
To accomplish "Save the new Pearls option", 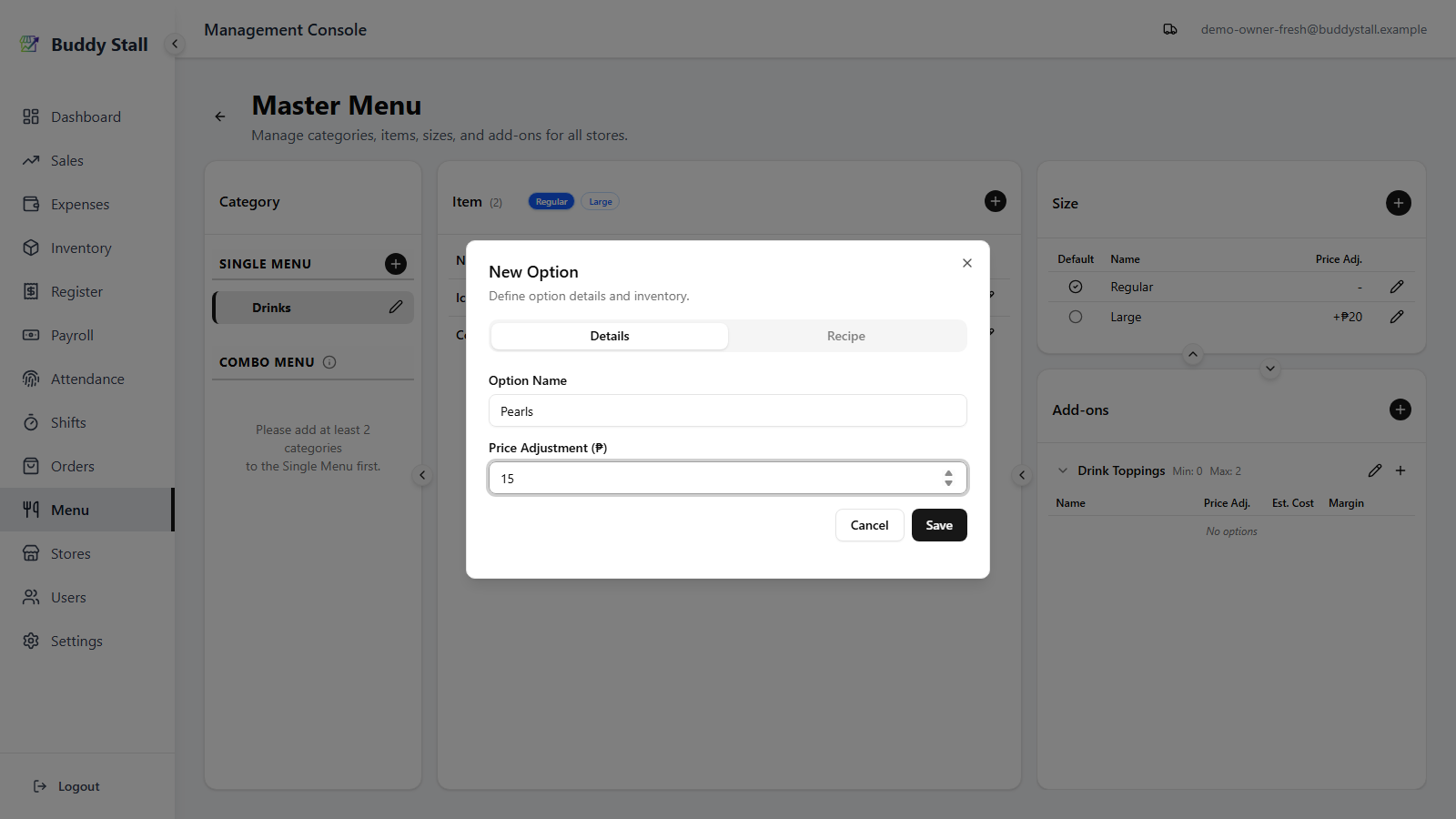I will point(939,525).
